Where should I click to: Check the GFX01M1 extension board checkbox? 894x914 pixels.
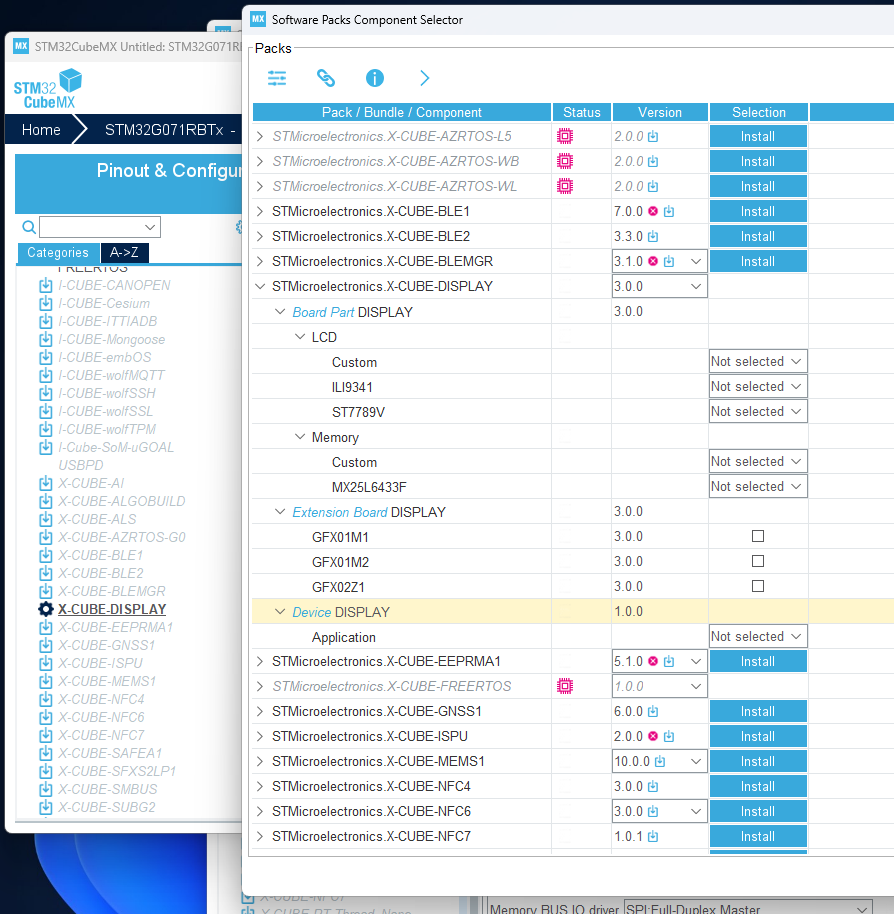758,536
